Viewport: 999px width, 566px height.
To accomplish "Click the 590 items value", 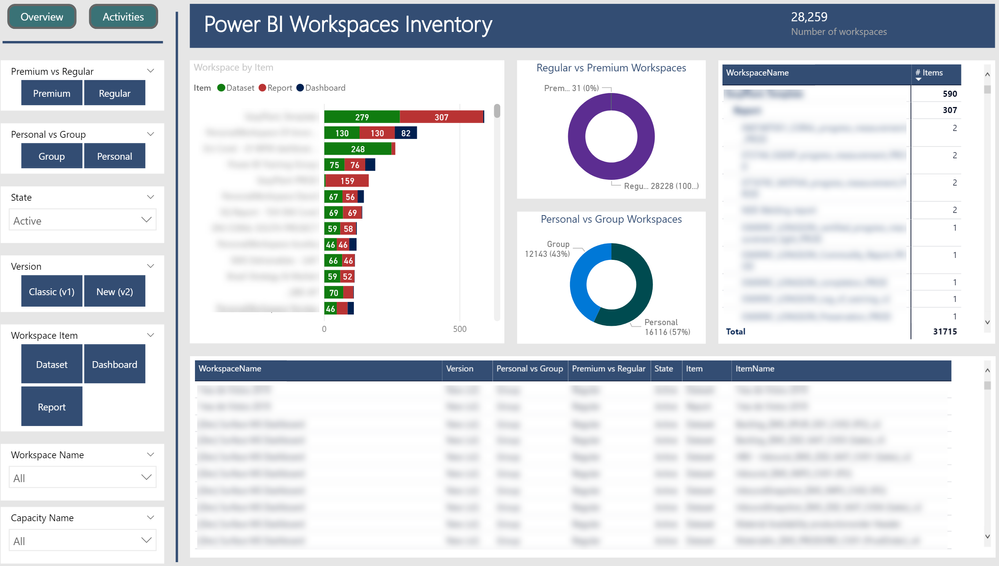I will point(949,94).
